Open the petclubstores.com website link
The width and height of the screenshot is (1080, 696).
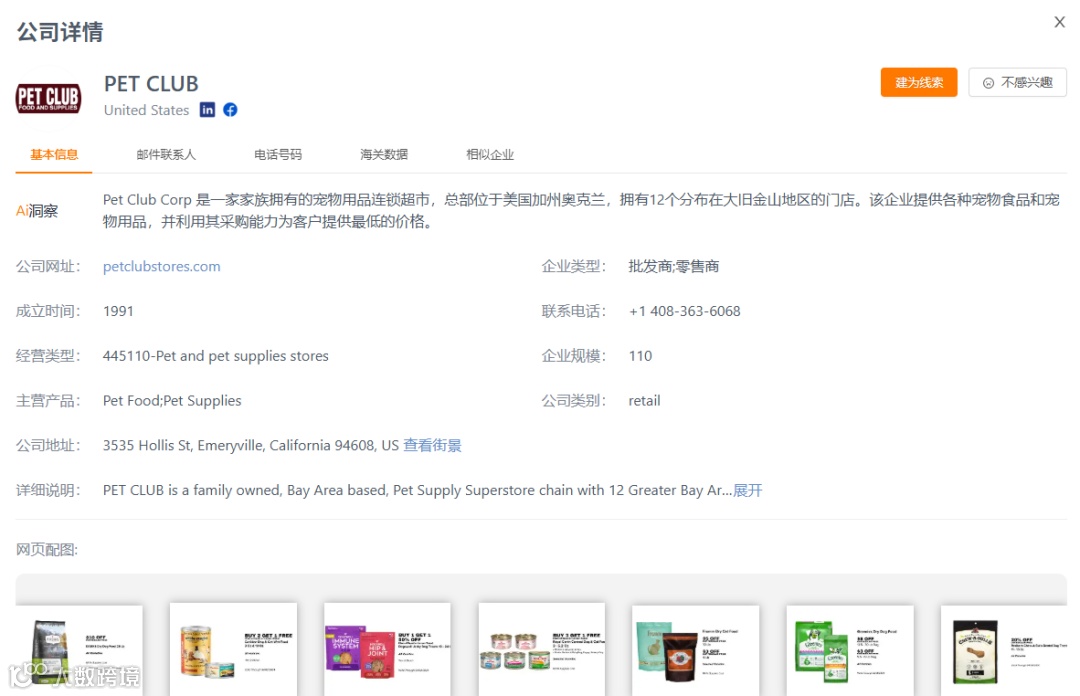(x=162, y=266)
